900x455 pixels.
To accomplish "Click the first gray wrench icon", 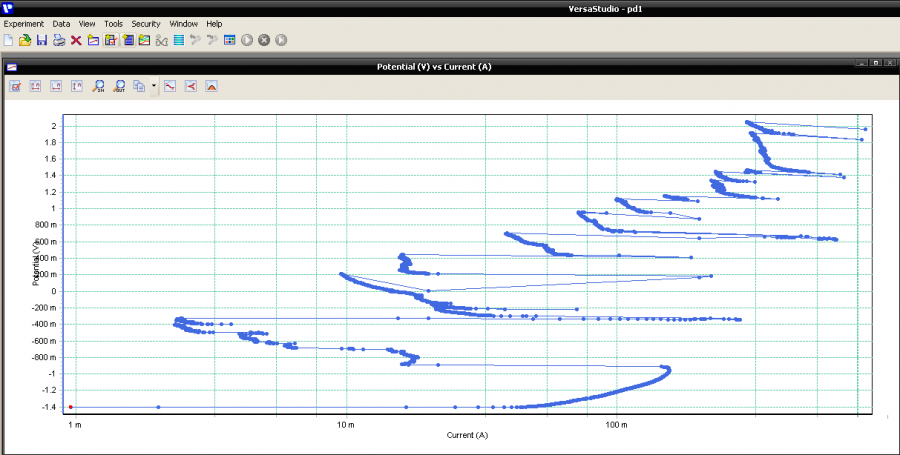I will (195, 40).
